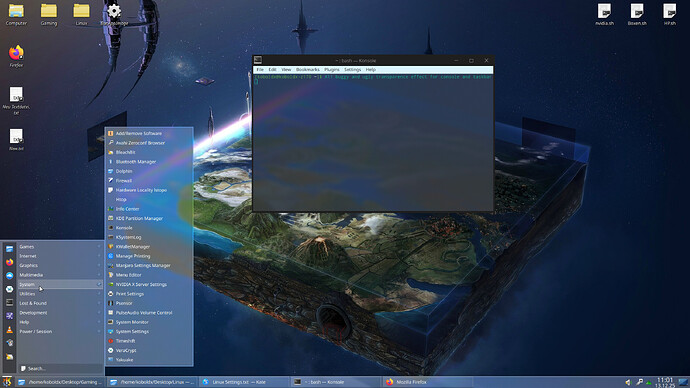Open Konsole View menu
The width and height of the screenshot is (690, 388).
(x=286, y=70)
